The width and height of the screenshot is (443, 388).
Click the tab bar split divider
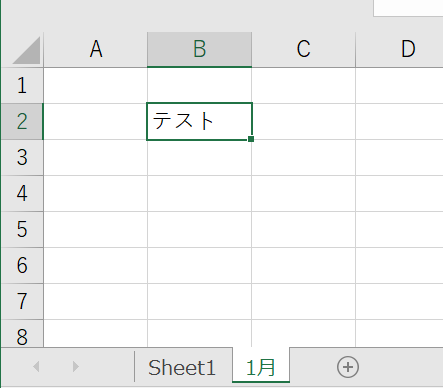(x=134, y=366)
